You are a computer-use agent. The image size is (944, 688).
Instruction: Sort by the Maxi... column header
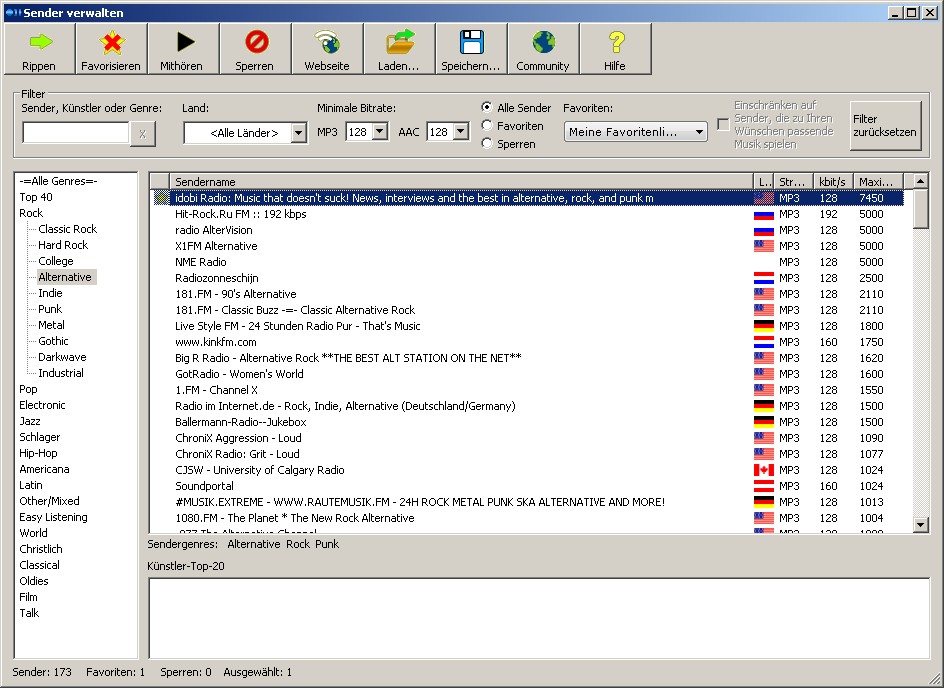(878, 181)
